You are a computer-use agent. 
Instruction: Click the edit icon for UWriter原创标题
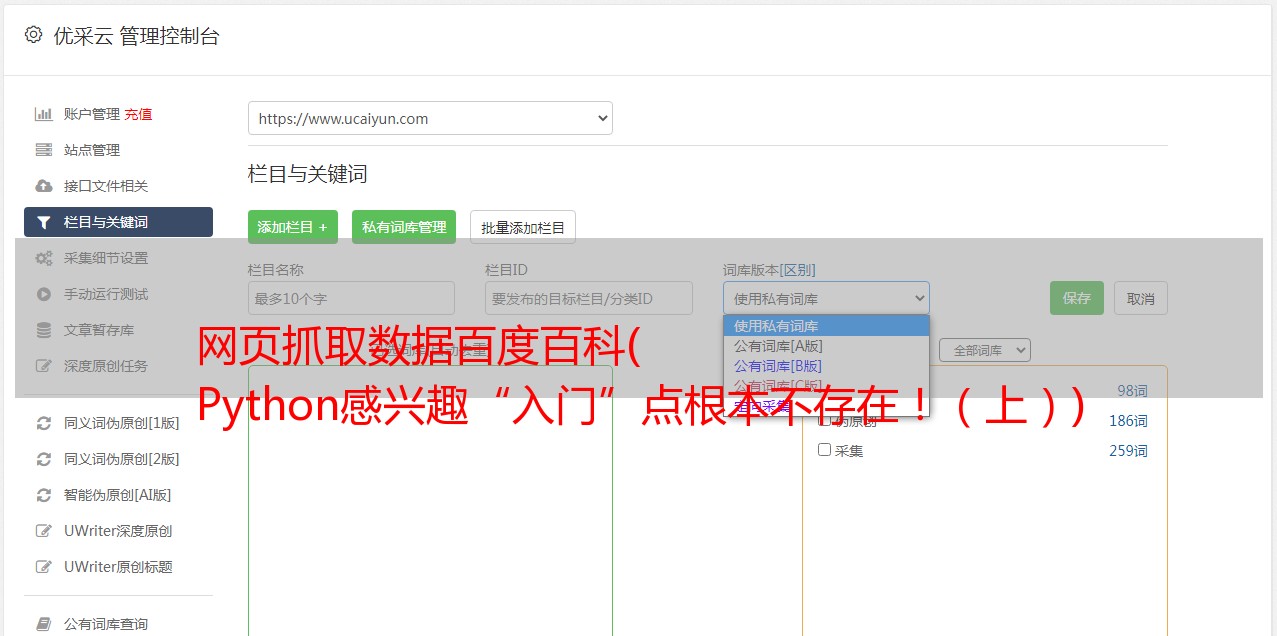click(x=44, y=567)
